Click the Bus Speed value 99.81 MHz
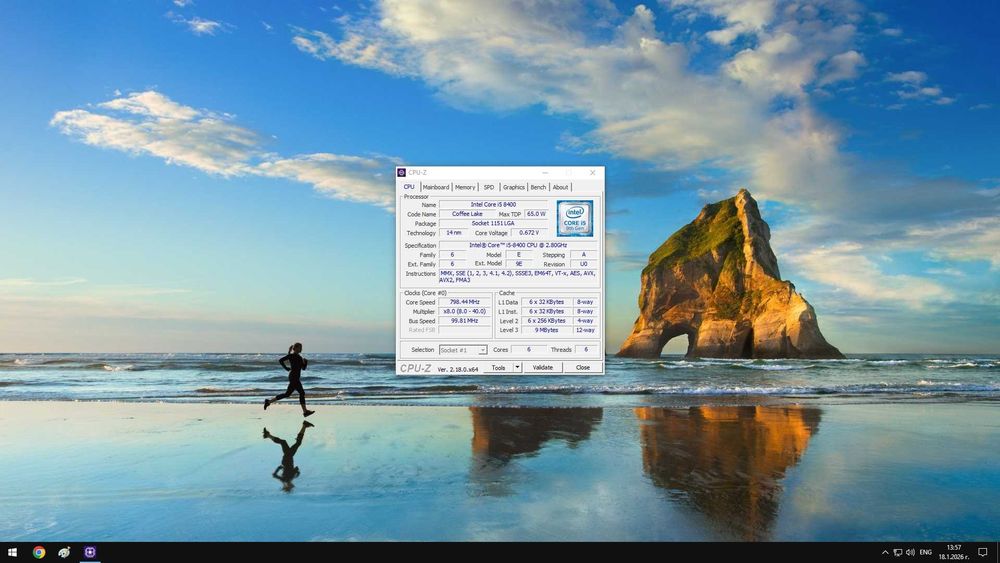1000x563 pixels. (464, 321)
